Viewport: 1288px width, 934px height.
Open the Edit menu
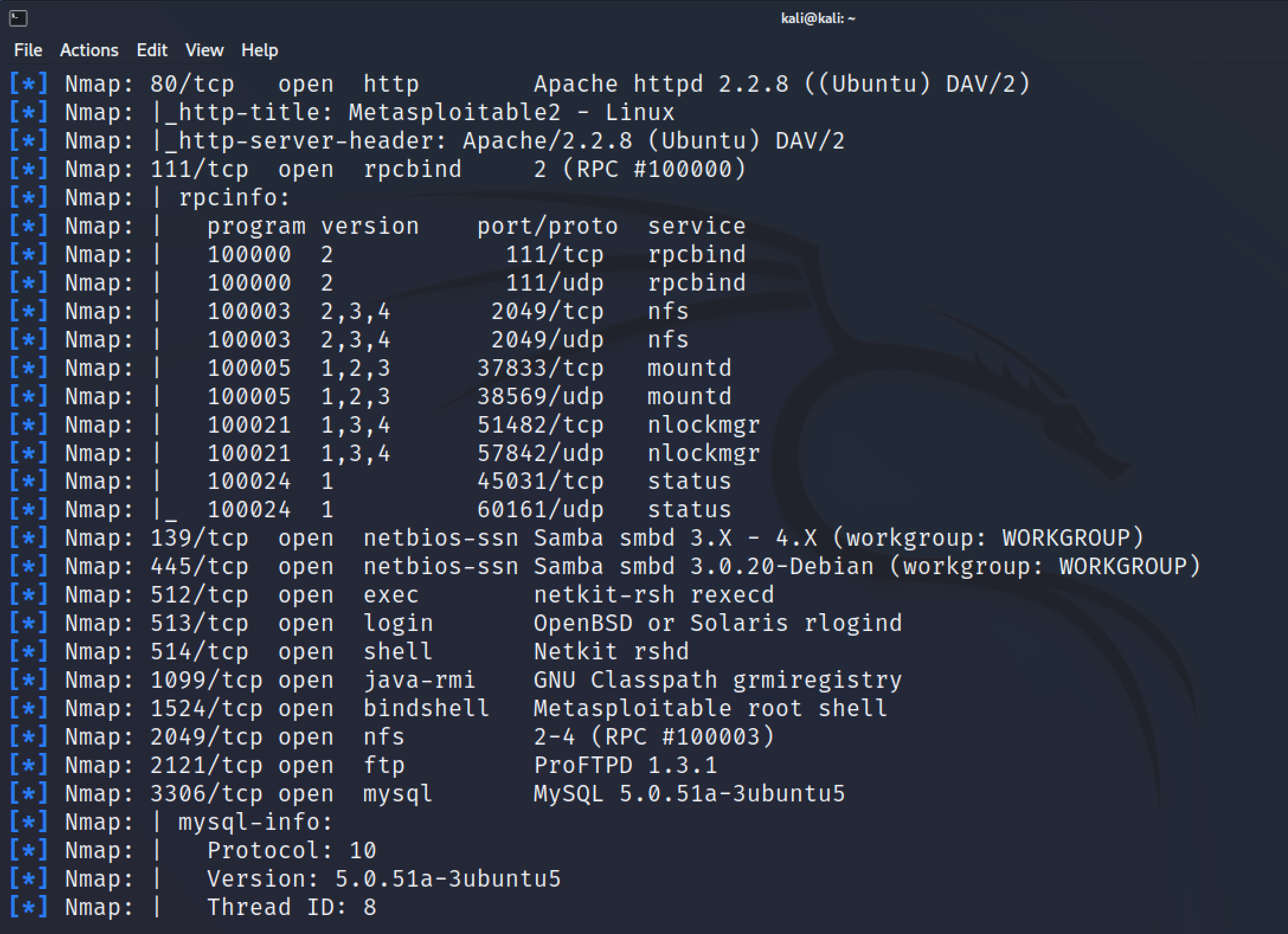(152, 50)
